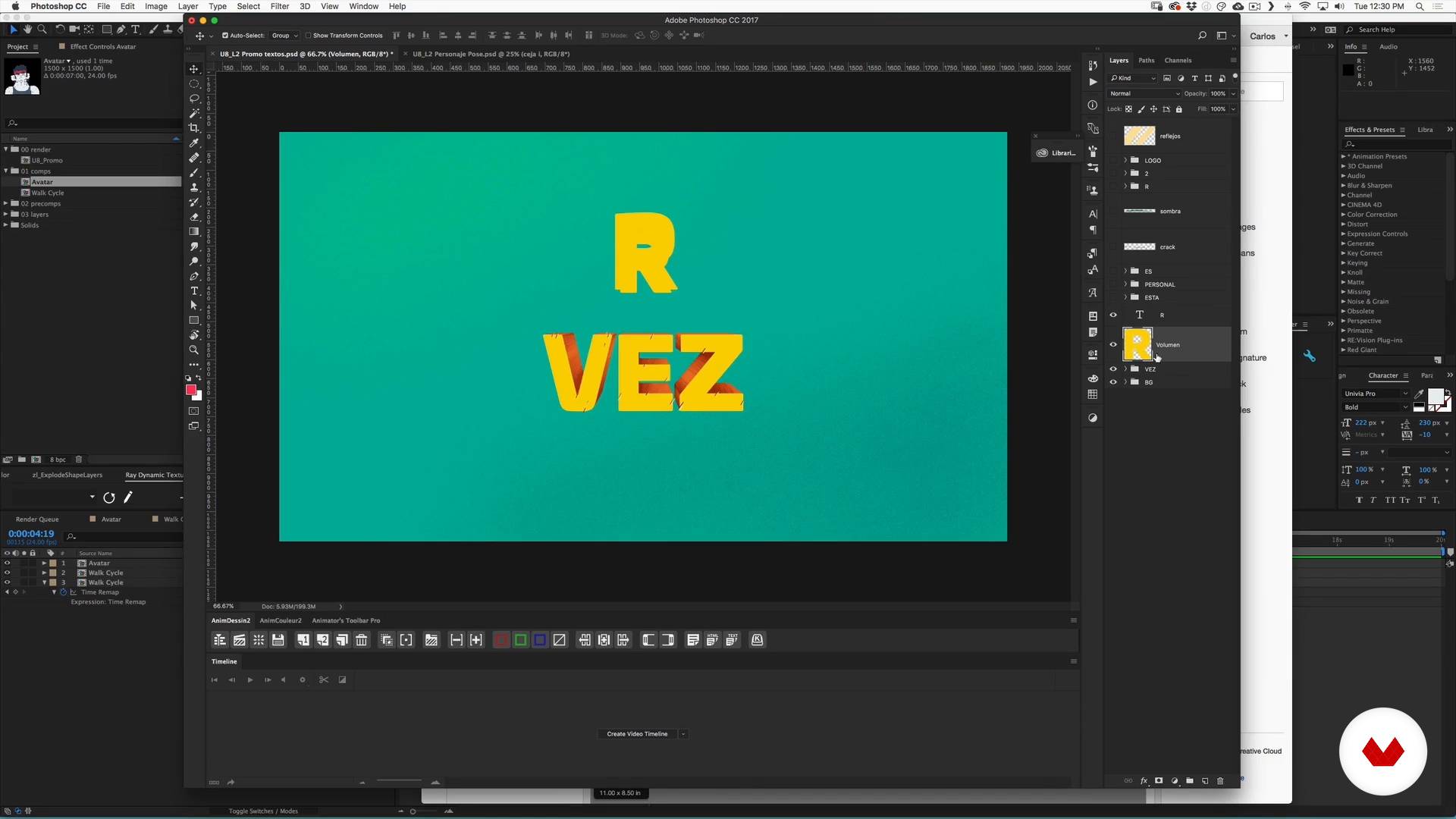This screenshot has height=819, width=1456.
Task: Click the Character panel text color swatch
Action: [x=1436, y=397]
